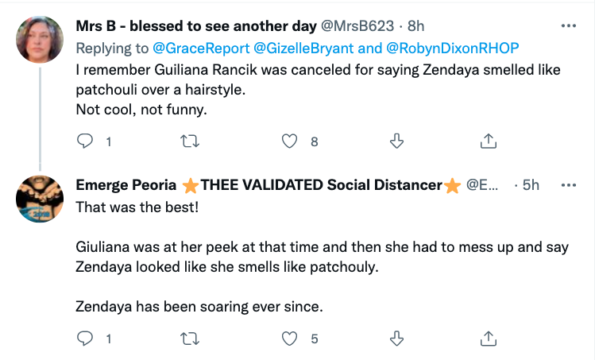
Task: Open the @GizelleBryant mention link
Action: pyautogui.click(x=303, y=48)
